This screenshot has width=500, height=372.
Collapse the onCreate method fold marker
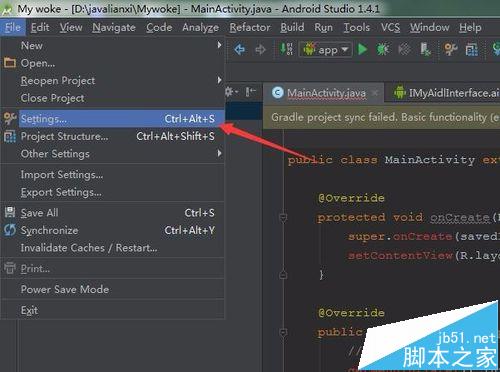click(283, 218)
